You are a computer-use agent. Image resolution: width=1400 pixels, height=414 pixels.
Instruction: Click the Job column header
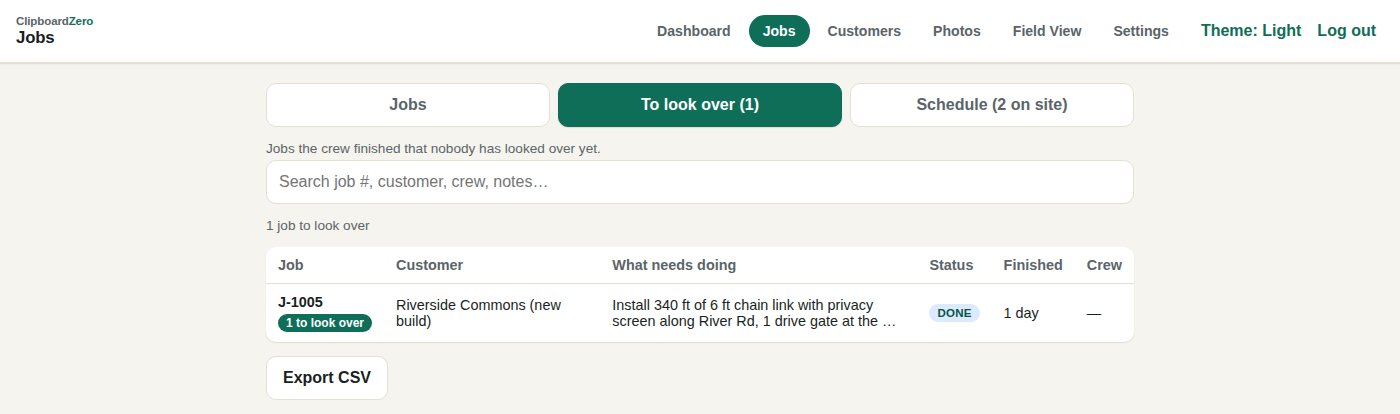(x=291, y=265)
